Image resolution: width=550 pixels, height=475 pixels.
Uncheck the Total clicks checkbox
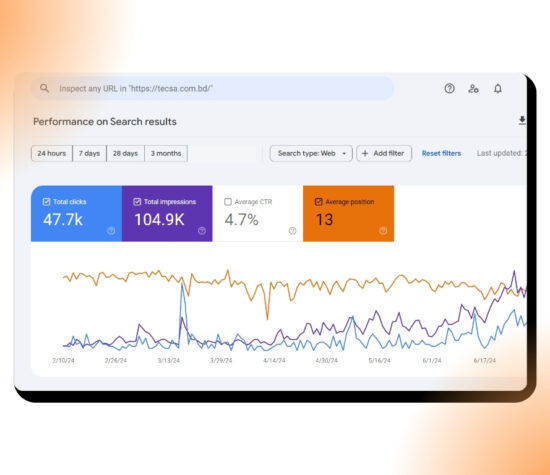46,202
